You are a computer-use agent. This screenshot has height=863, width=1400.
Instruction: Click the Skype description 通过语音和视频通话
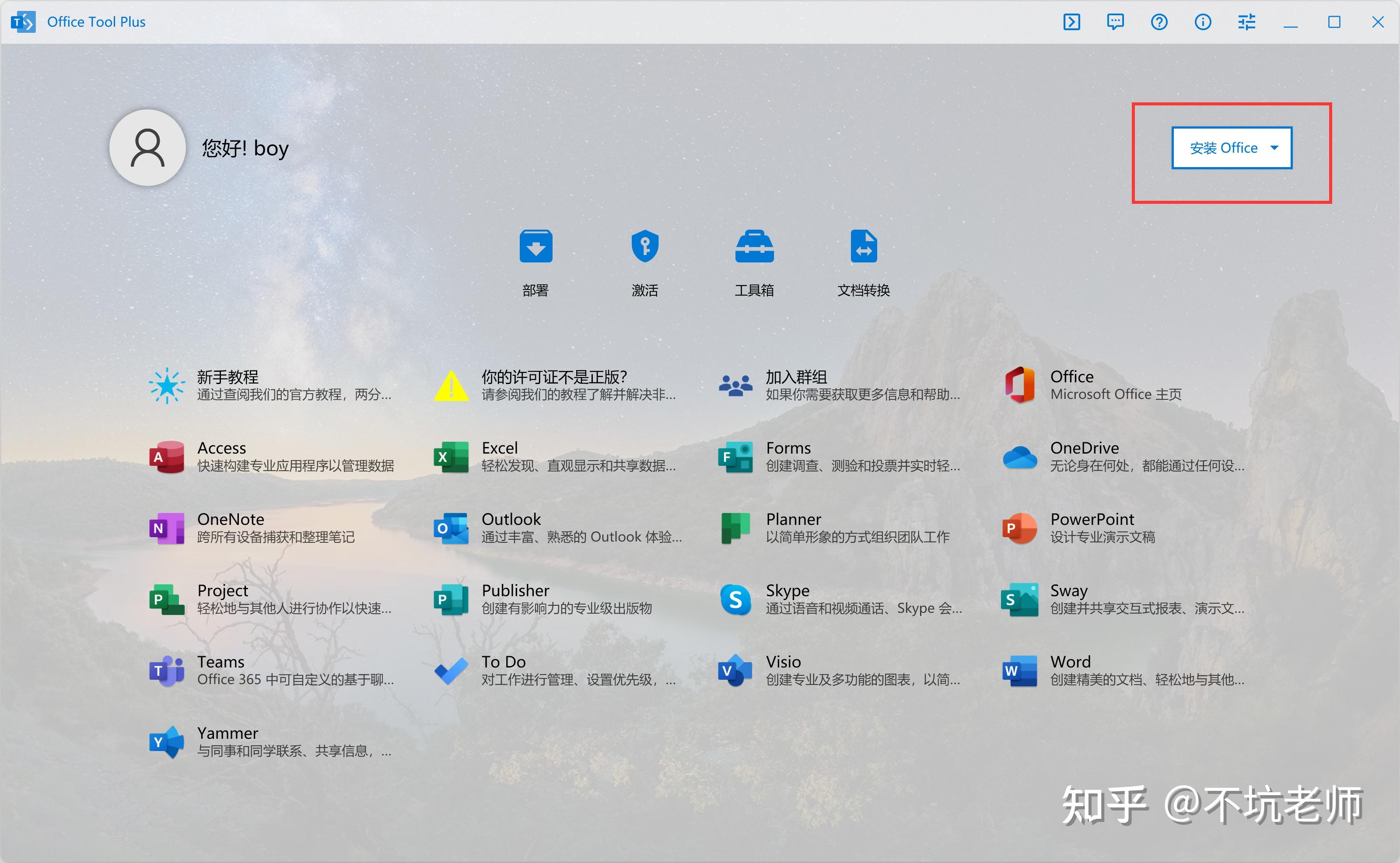point(864,608)
